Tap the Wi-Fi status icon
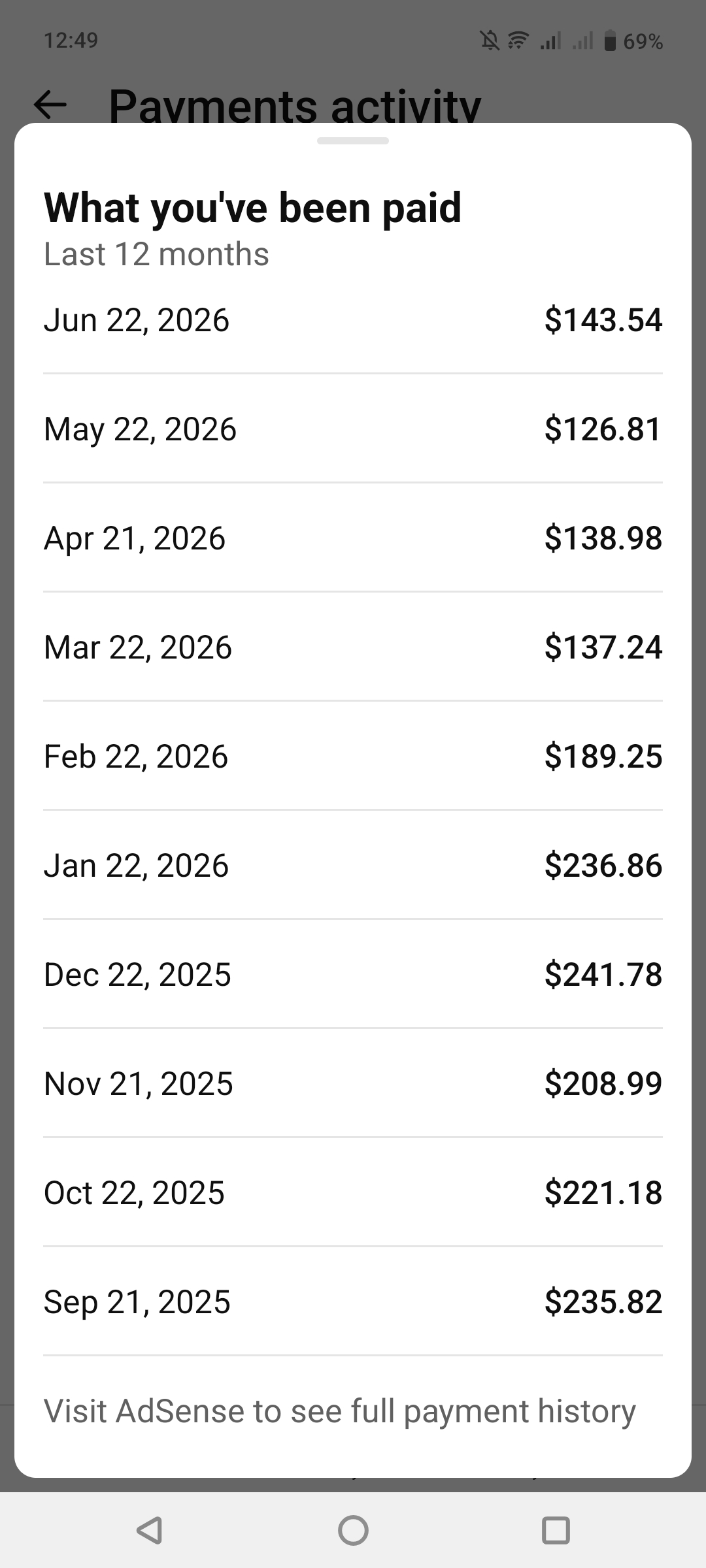This screenshot has width=706, height=1568. point(518,42)
